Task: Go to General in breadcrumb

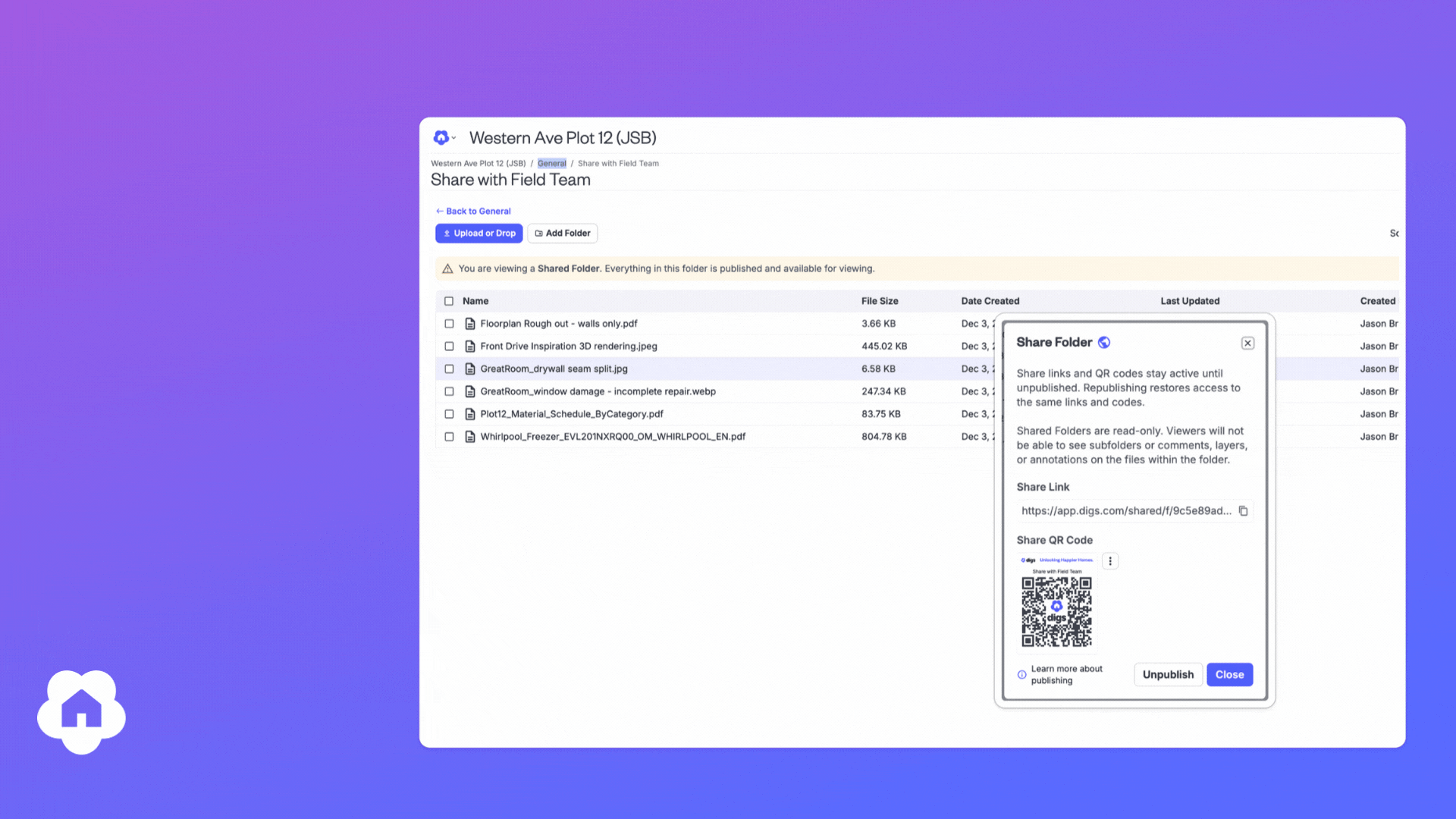Action: (551, 163)
